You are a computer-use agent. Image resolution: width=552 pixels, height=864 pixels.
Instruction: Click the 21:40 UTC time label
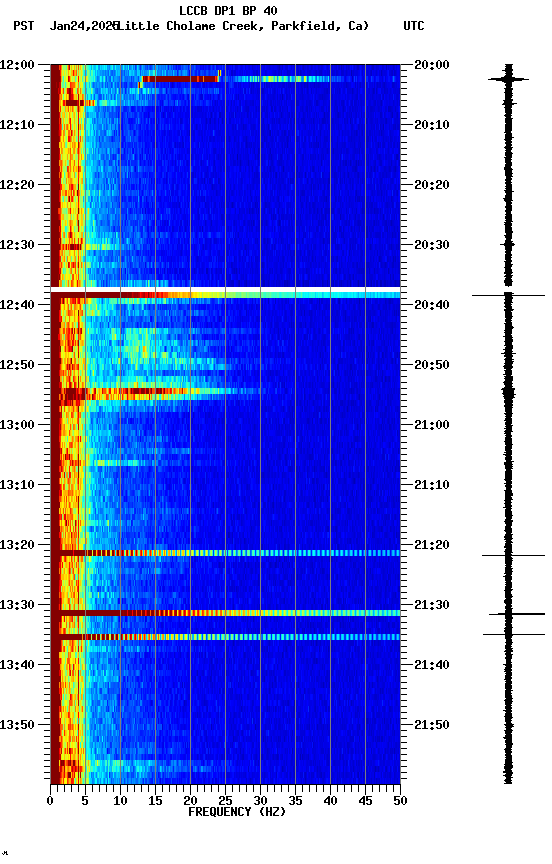(x=431, y=666)
